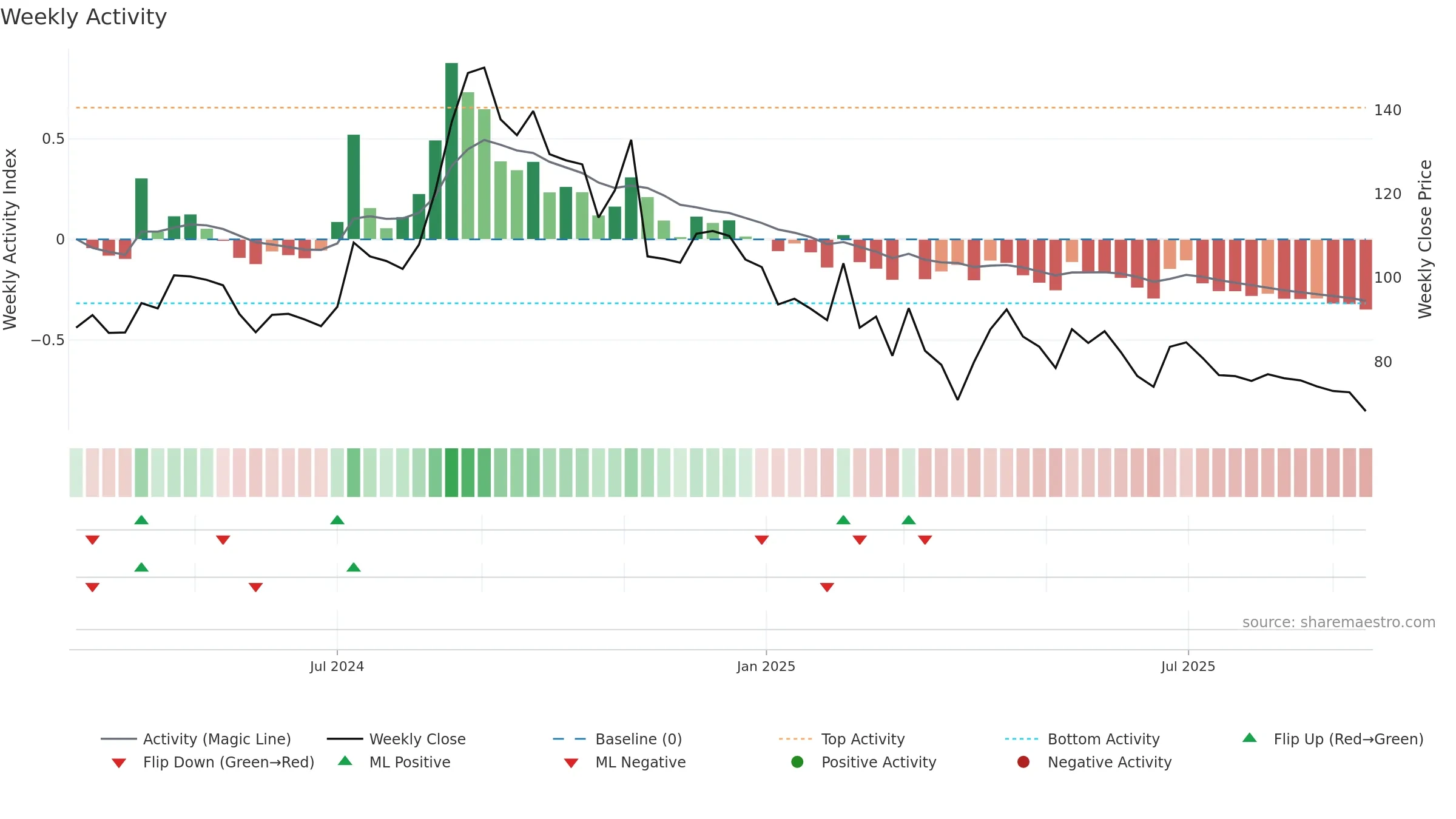Click the first light green heatmap cell
Viewport: 1456px width, 819px height.
[x=76, y=473]
